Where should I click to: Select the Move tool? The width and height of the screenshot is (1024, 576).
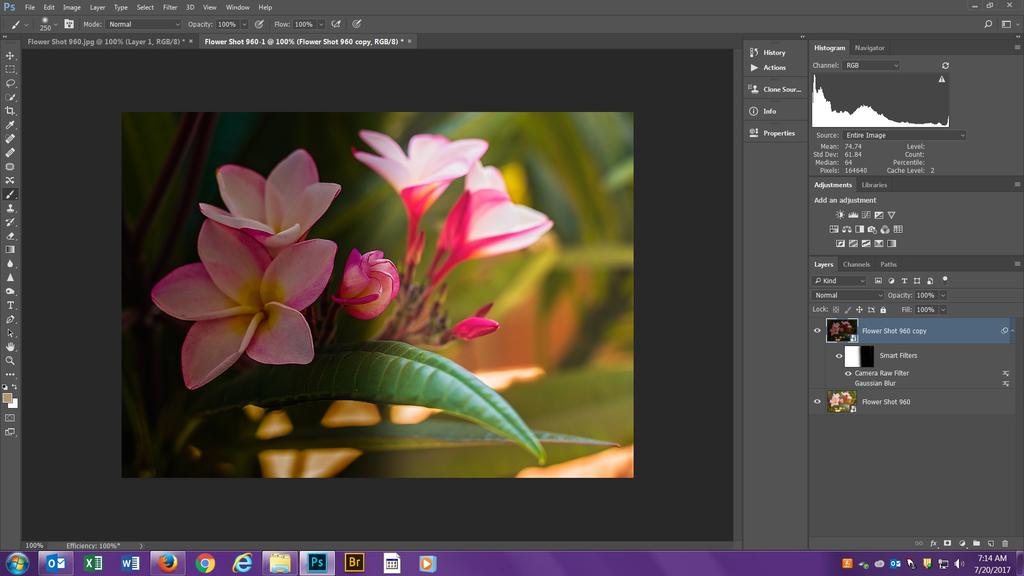pyautogui.click(x=10, y=56)
